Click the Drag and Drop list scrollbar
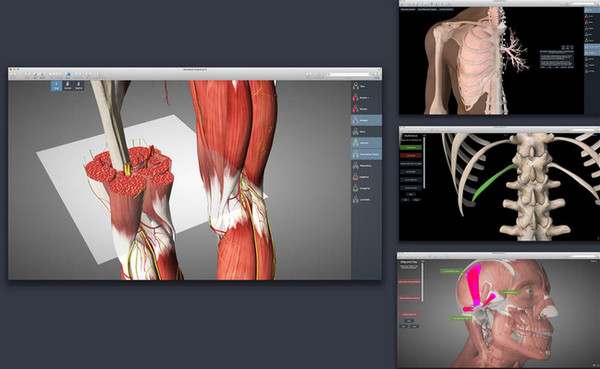 (422, 281)
